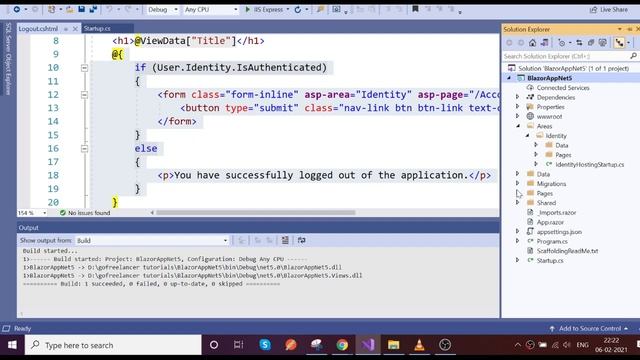
Task: Select Connected Services in Solution Explorer
Action: coord(563,88)
